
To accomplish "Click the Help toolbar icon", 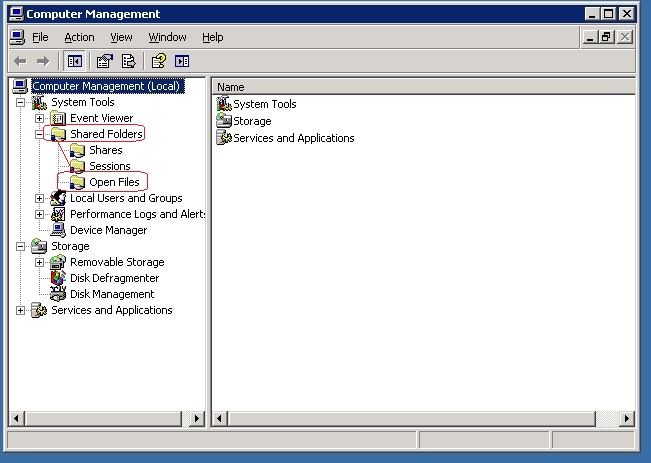I will tap(158, 61).
